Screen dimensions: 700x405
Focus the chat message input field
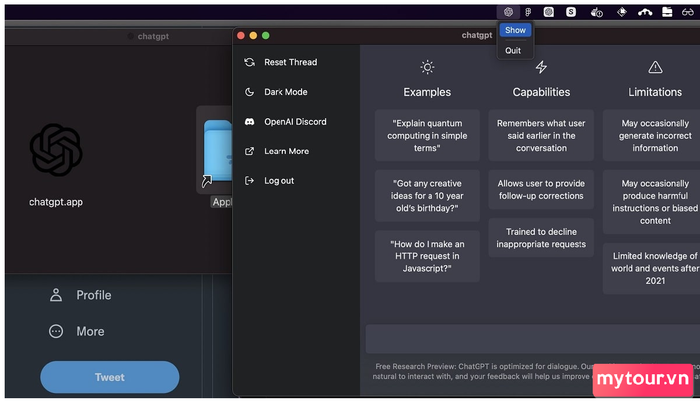point(533,339)
